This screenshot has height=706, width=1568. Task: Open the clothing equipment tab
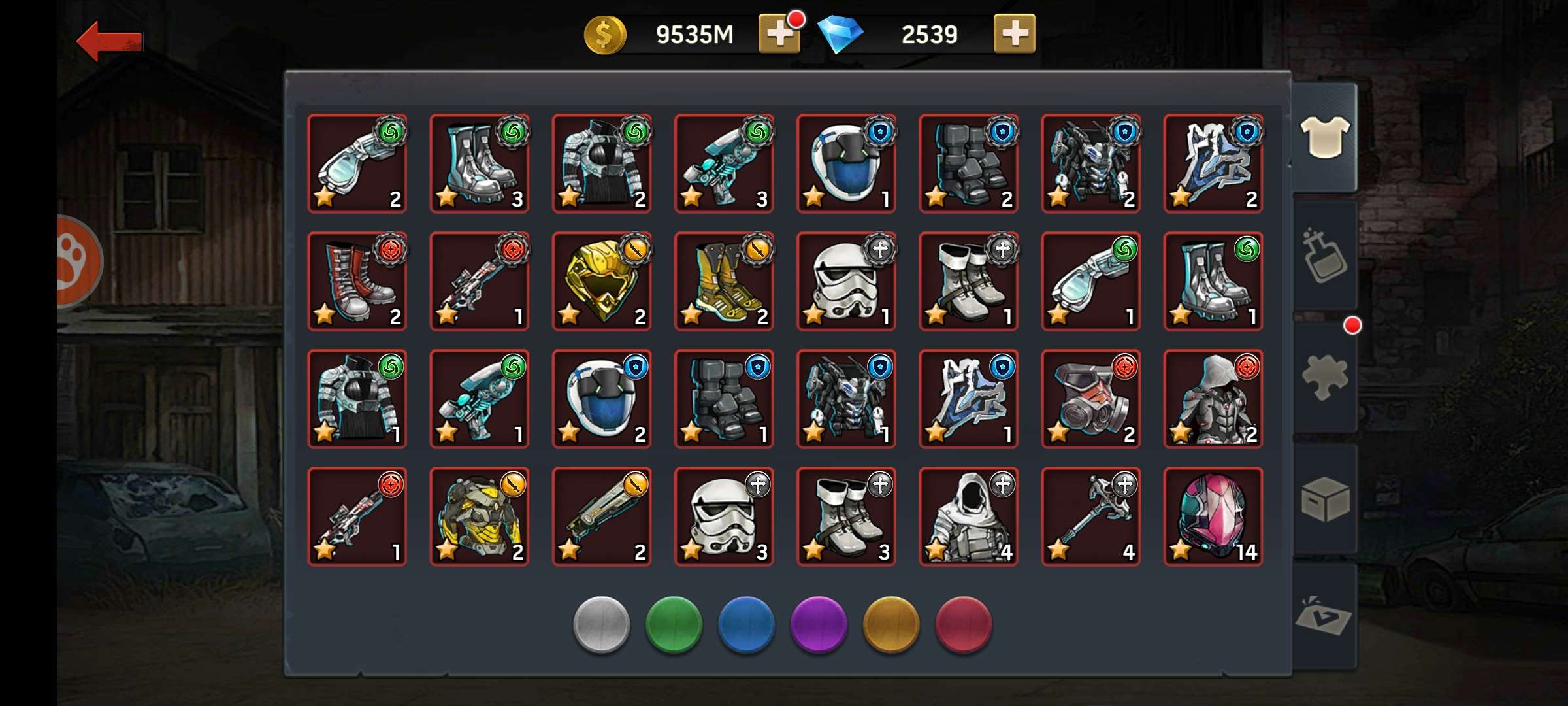point(1324,137)
